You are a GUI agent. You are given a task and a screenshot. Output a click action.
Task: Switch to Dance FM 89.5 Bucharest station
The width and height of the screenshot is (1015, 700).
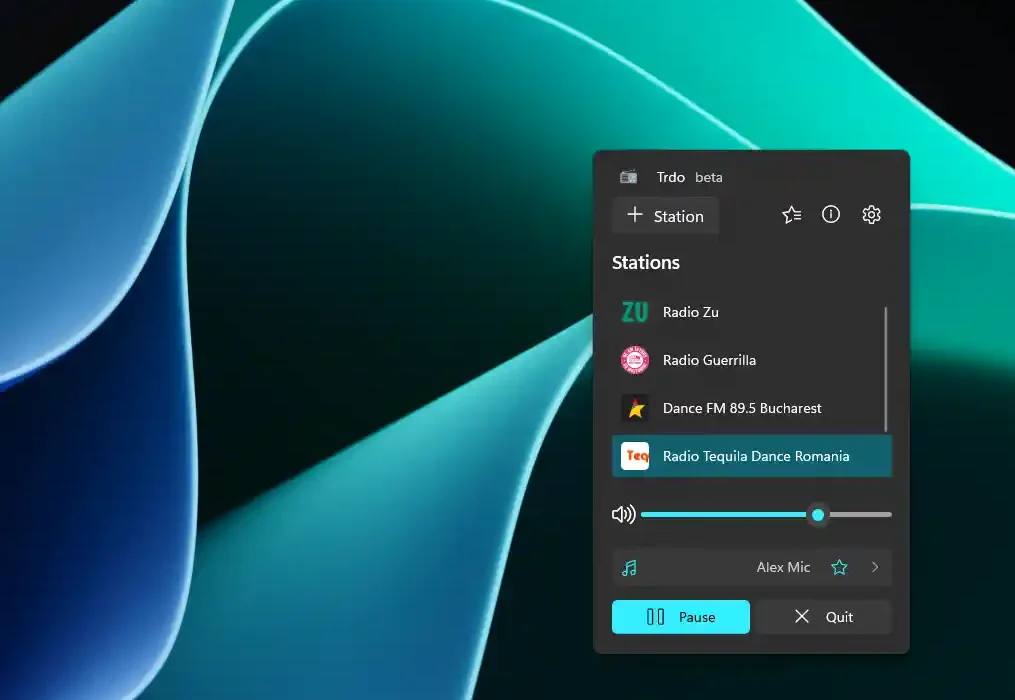[742, 408]
